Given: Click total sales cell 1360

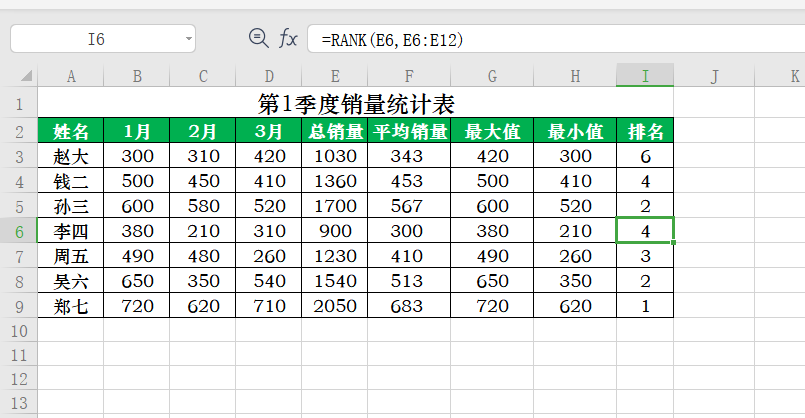Looking at the screenshot, I should (335, 181).
